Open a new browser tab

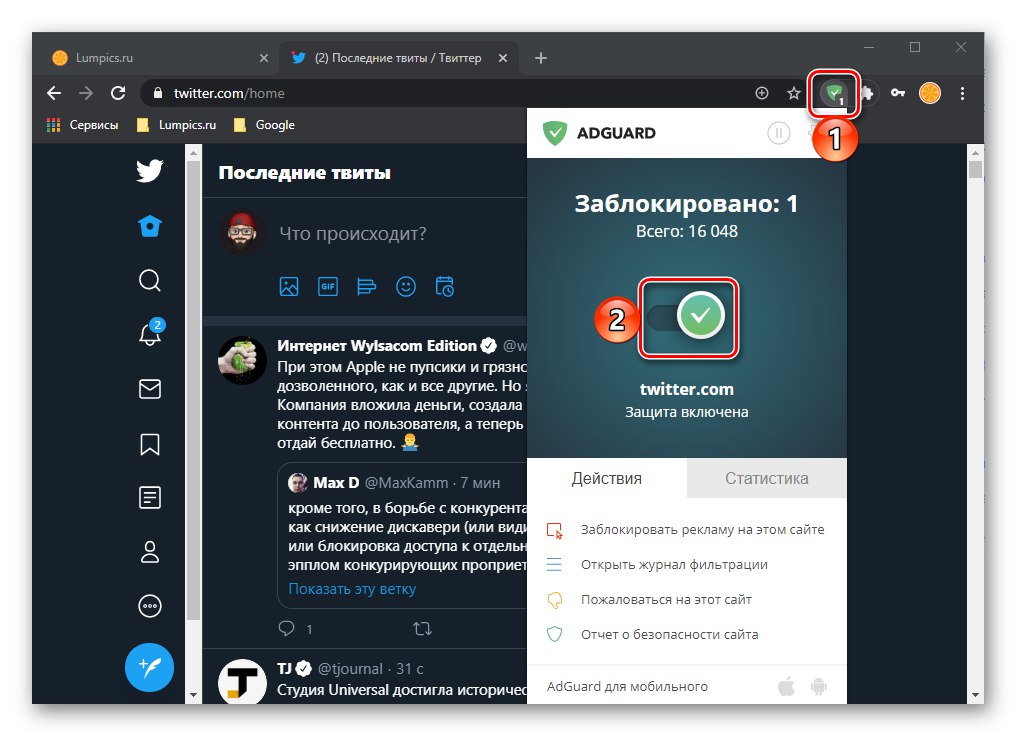point(541,58)
